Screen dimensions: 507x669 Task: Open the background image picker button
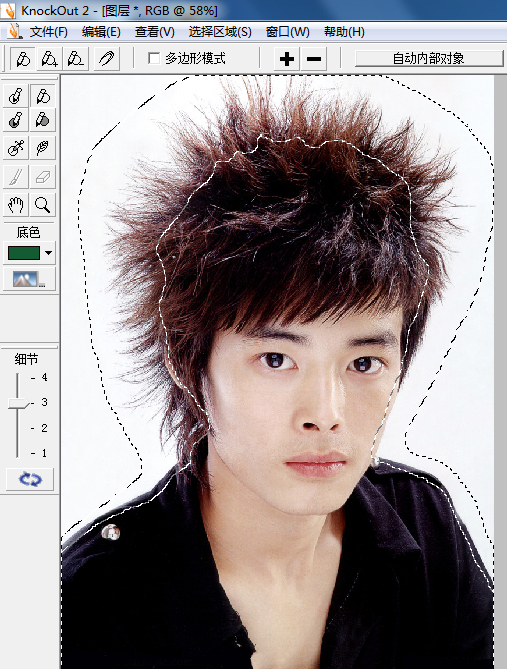click(29, 279)
